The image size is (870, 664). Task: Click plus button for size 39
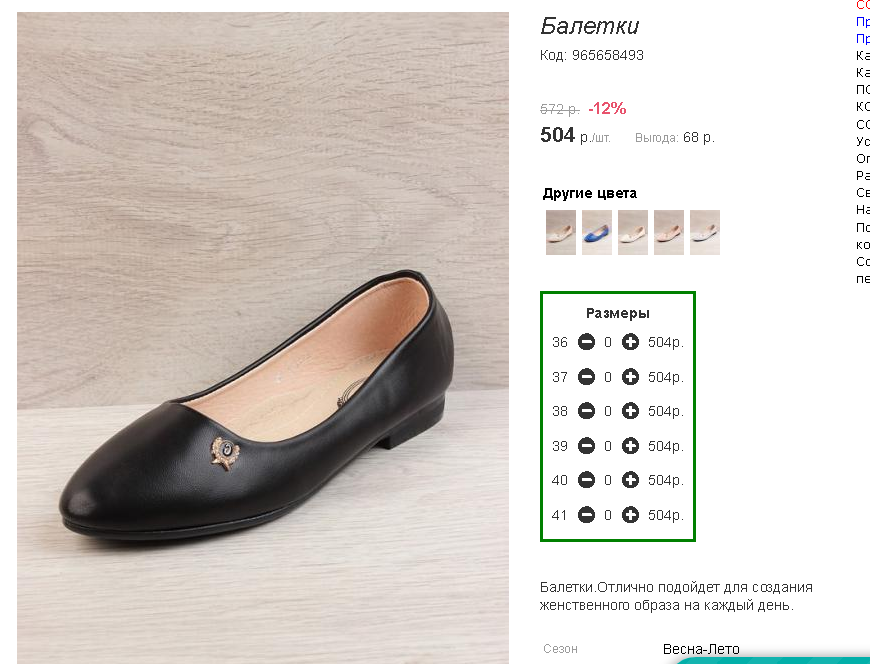pos(630,446)
